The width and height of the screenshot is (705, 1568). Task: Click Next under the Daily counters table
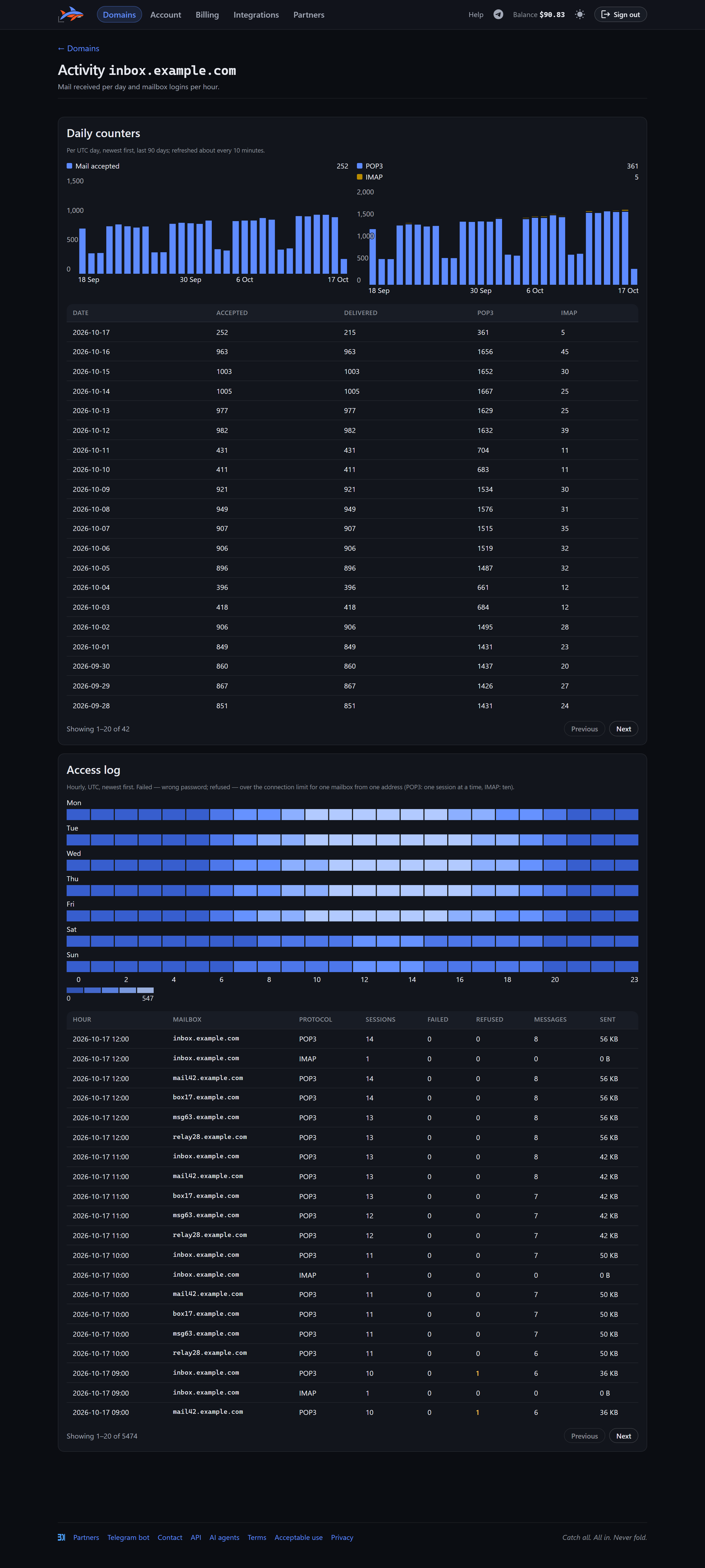coord(623,729)
